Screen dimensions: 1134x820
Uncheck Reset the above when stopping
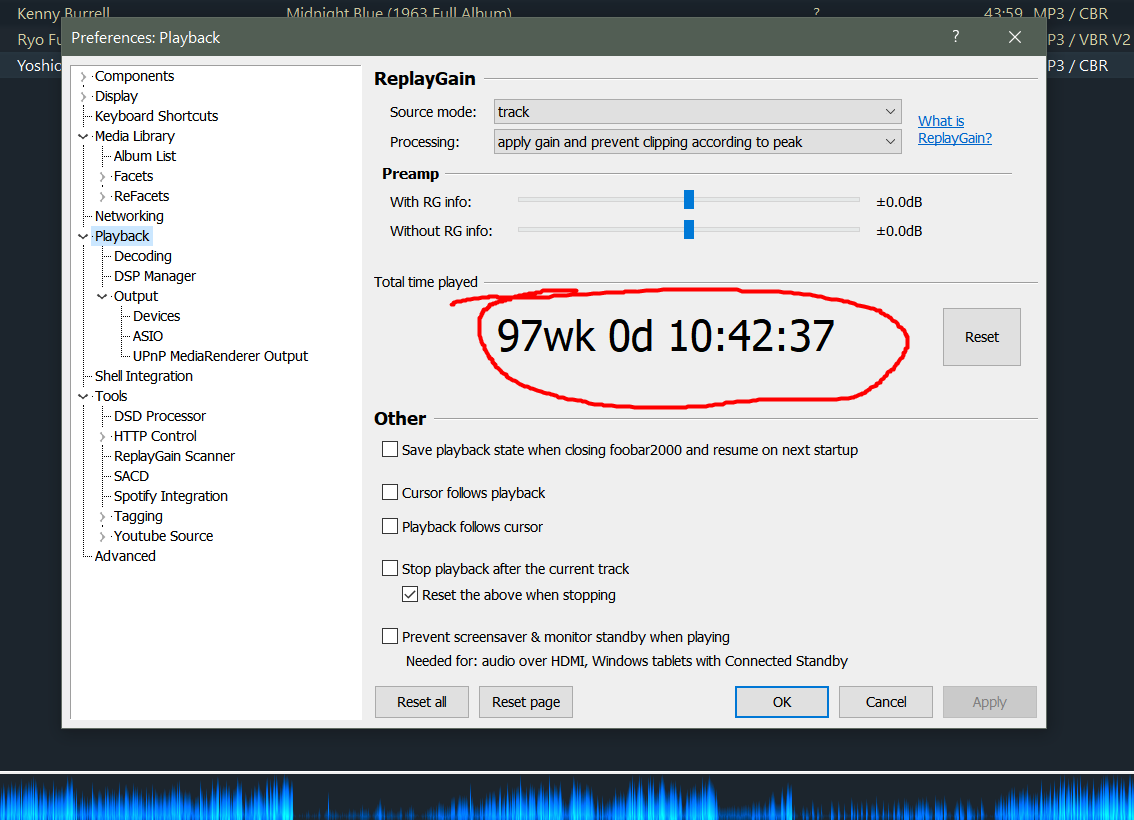[410, 595]
